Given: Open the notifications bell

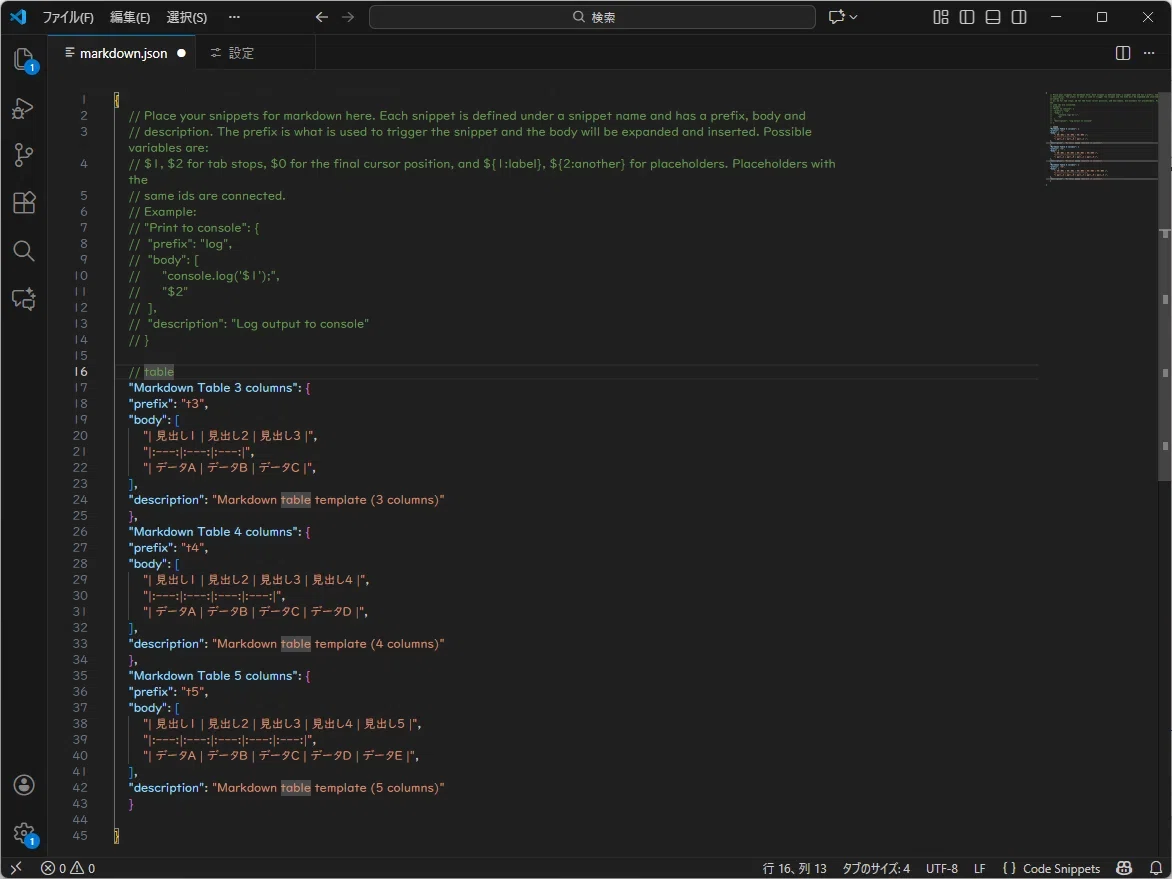Looking at the screenshot, I should (1156, 868).
